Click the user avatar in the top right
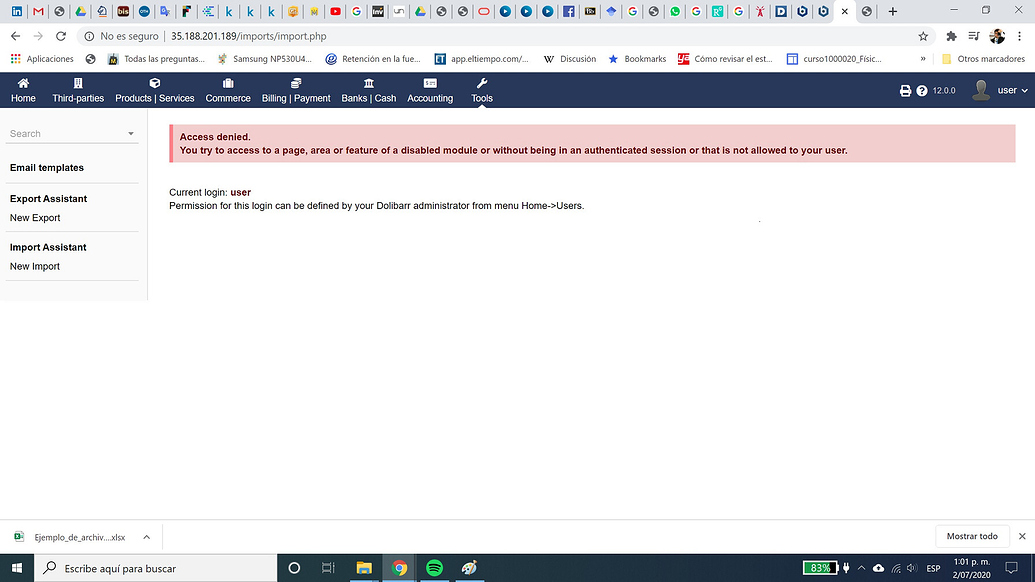 click(980, 90)
